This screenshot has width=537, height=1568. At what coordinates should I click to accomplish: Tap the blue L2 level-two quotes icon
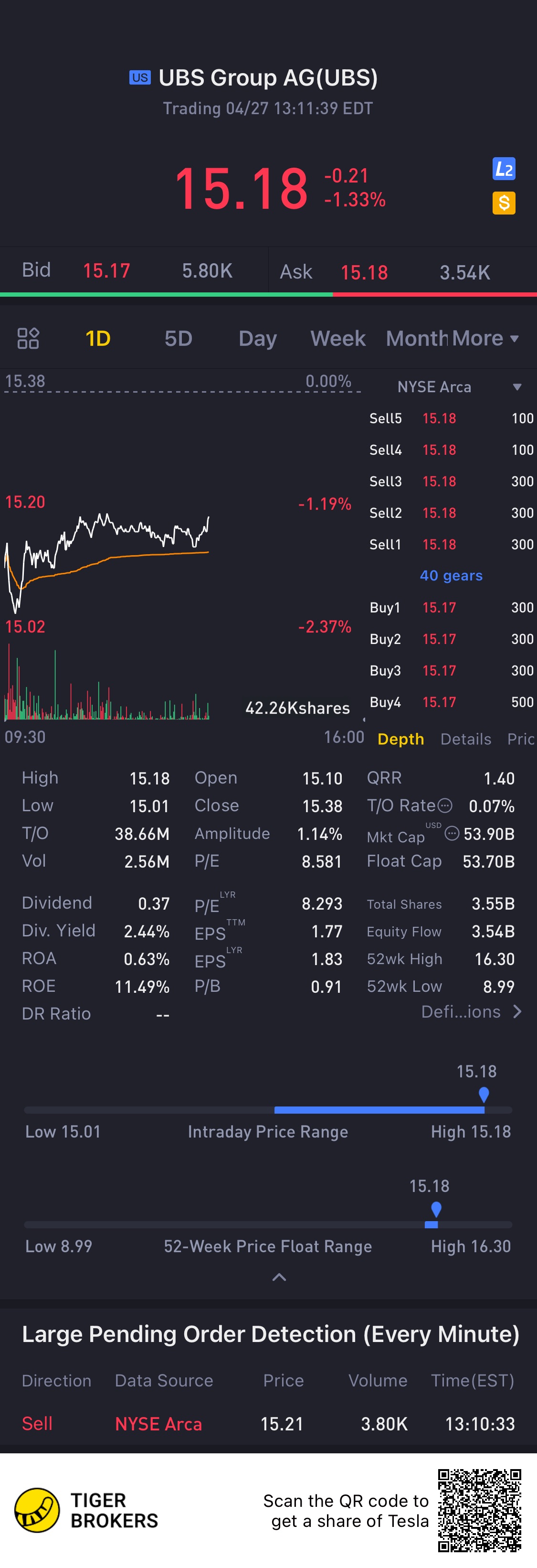(504, 169)
